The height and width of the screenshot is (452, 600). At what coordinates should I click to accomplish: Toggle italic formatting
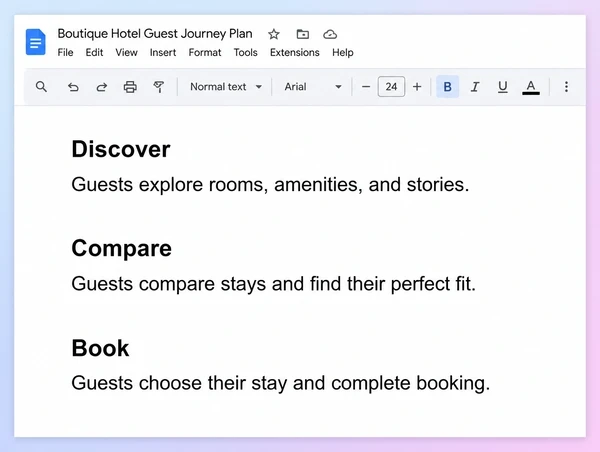(475, 87)
